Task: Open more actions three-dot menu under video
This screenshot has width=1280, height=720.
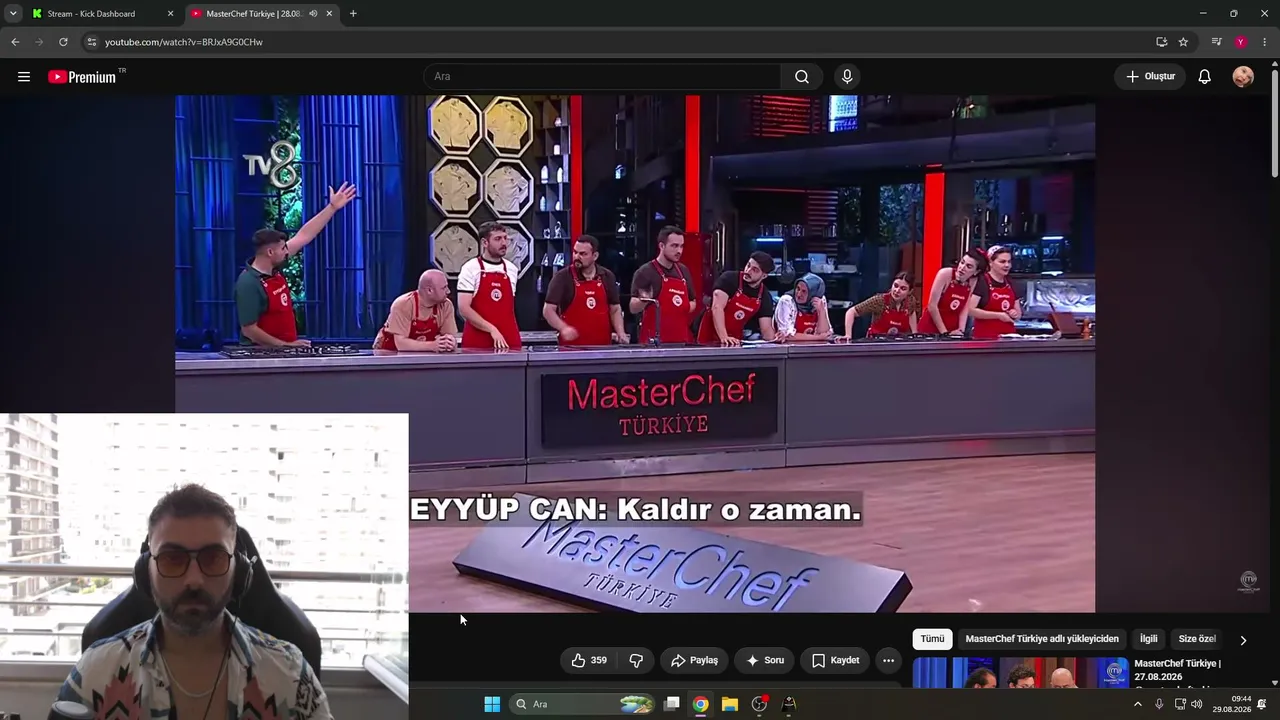Action: [888, 660]
